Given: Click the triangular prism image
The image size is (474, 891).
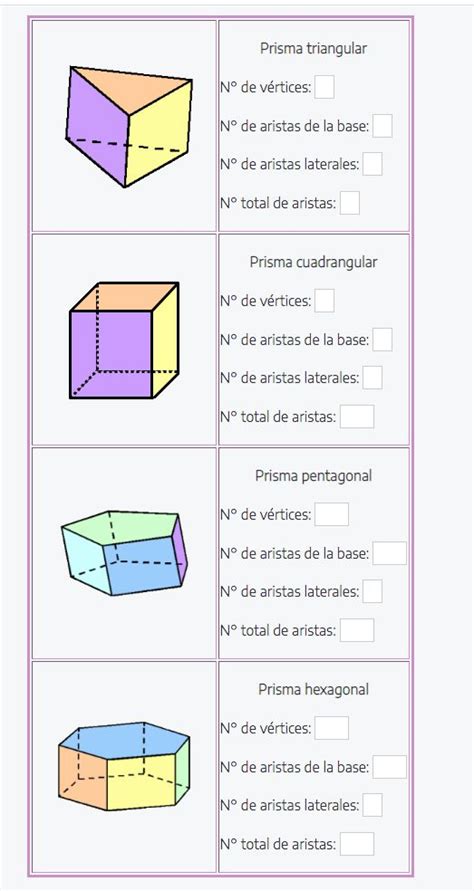Looking at the screenshot, I should 129,127.
